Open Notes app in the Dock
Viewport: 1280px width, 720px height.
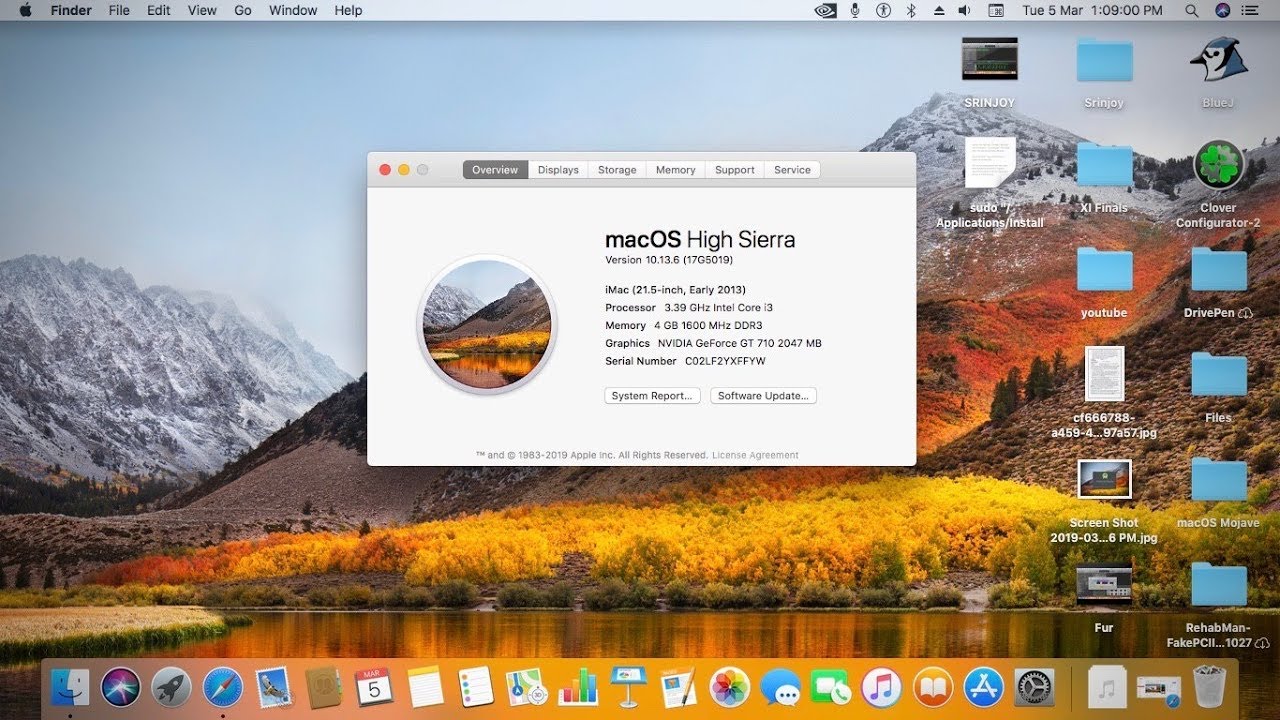click(x=425, y=687)
